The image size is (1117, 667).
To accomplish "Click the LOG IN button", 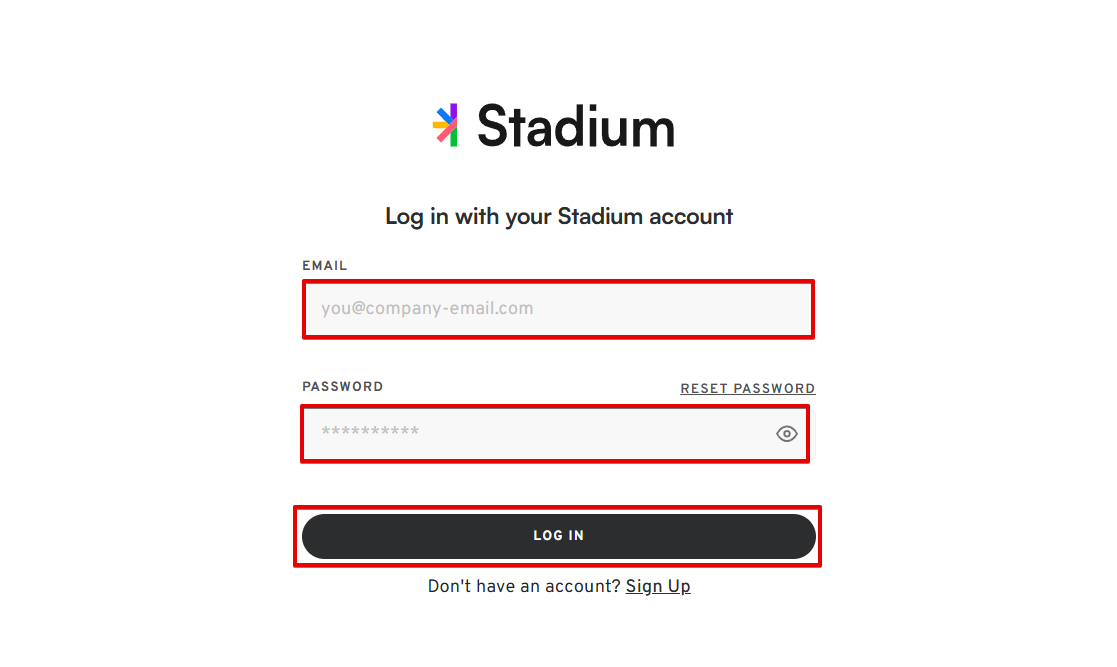I will click(x=558, y=536).
